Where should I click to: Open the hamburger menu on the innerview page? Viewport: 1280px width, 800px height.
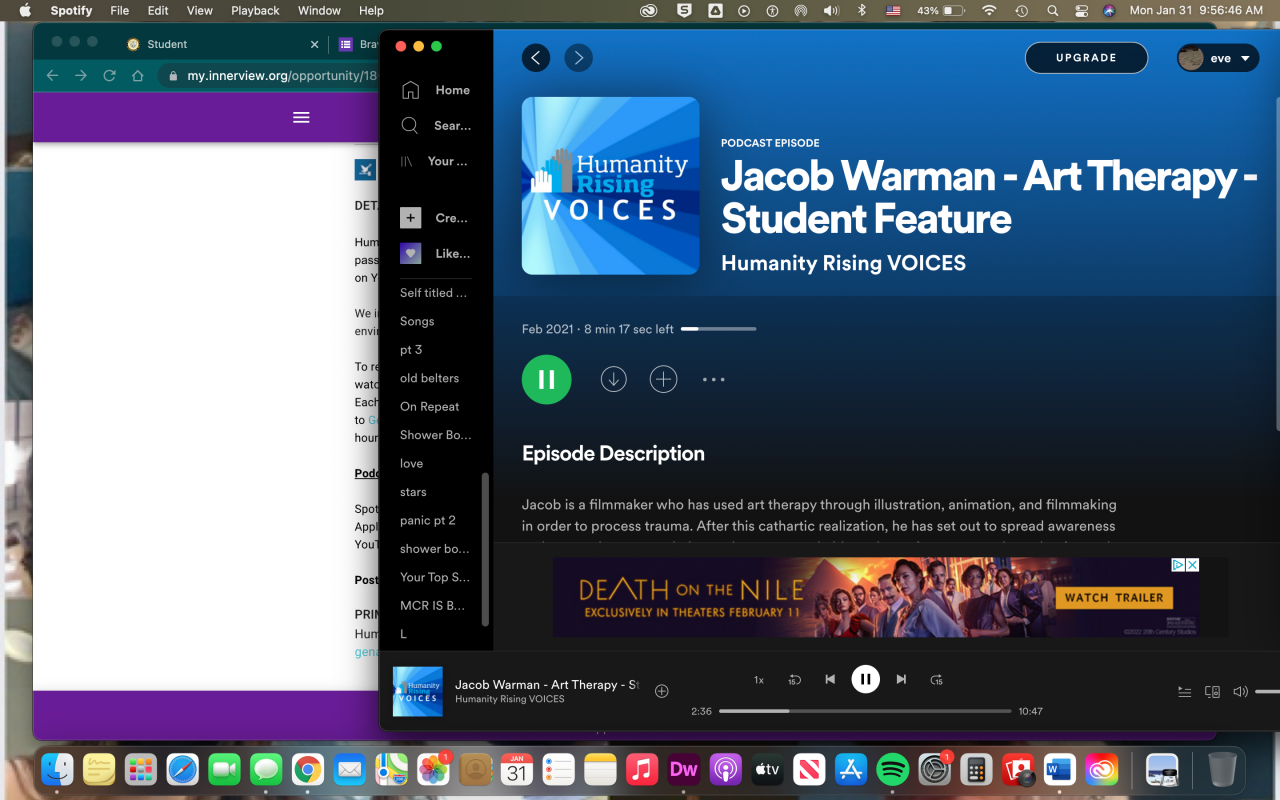coord(301,117)
